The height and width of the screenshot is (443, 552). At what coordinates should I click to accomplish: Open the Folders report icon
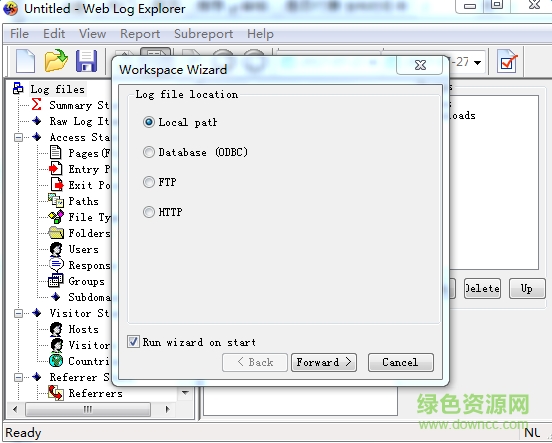pos(56,233)
